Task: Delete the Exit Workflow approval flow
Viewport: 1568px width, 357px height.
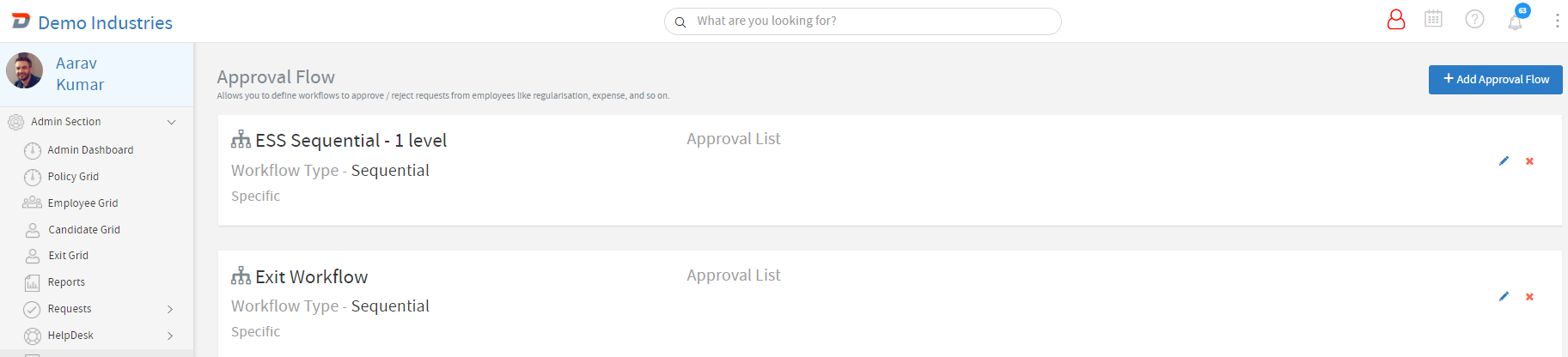Action: point(1529,296)
